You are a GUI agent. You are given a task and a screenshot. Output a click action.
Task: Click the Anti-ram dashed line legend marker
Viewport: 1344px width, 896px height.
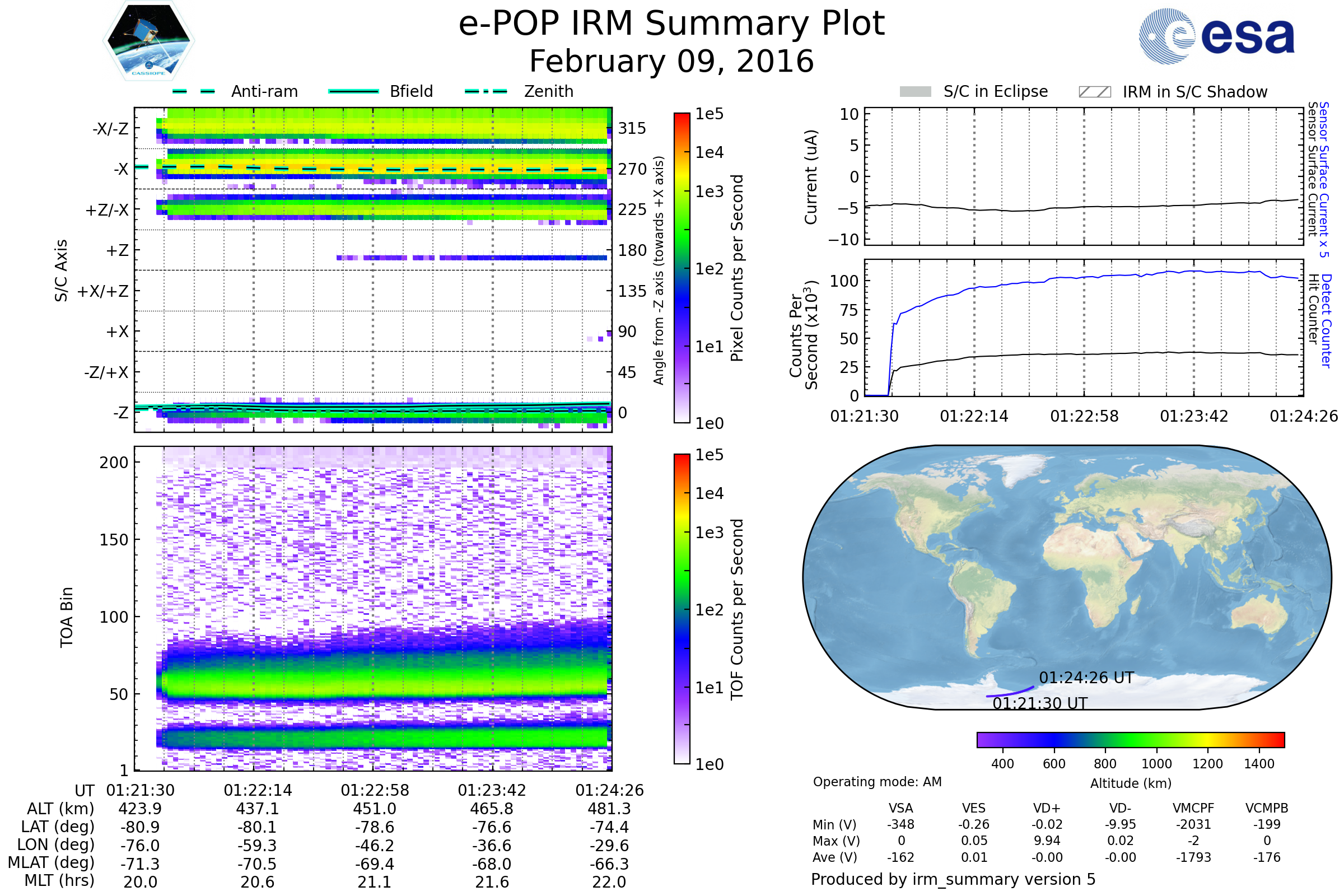pos(194,91)
